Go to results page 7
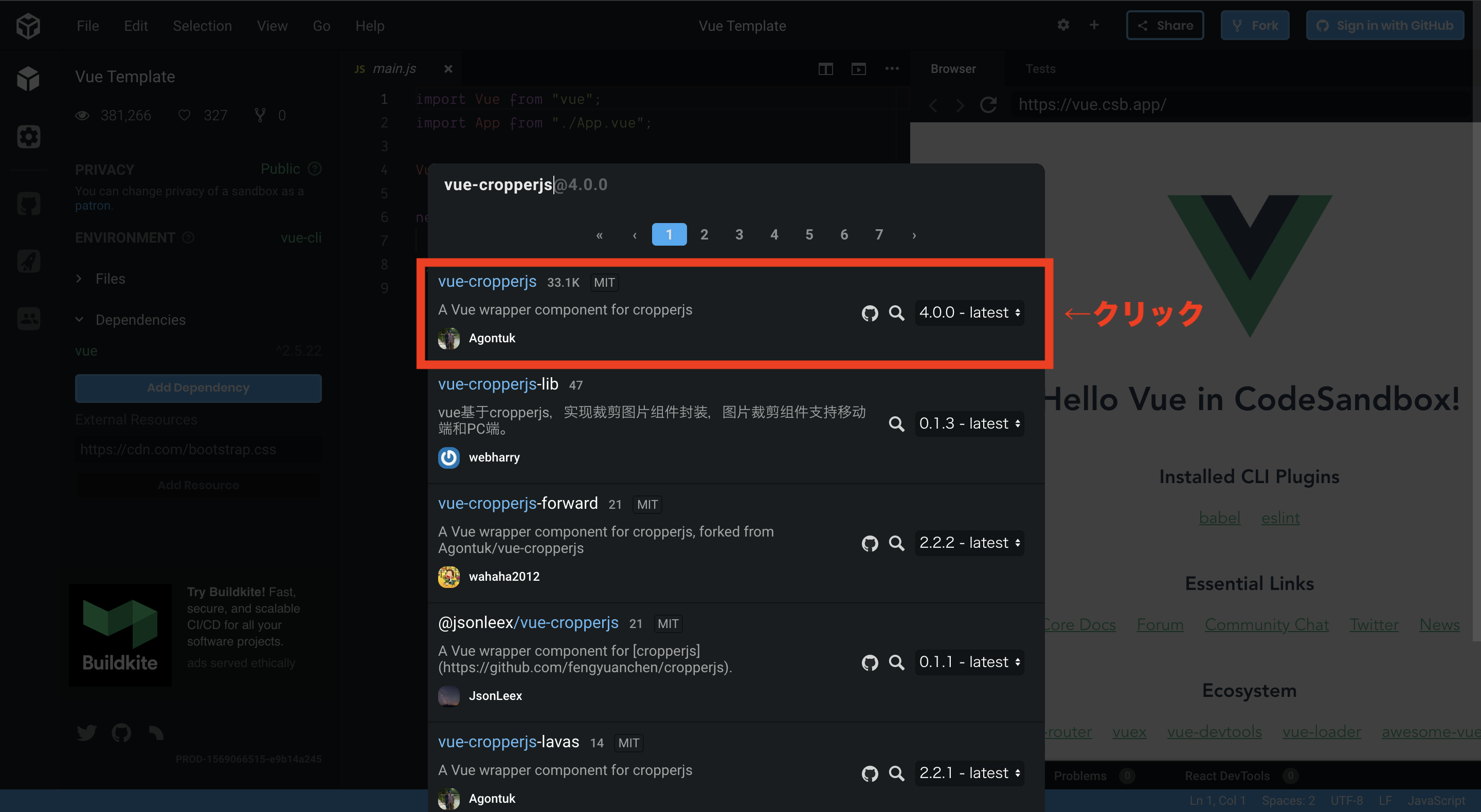The height and width of the screenshot is (812, 1481). point(878,234)
